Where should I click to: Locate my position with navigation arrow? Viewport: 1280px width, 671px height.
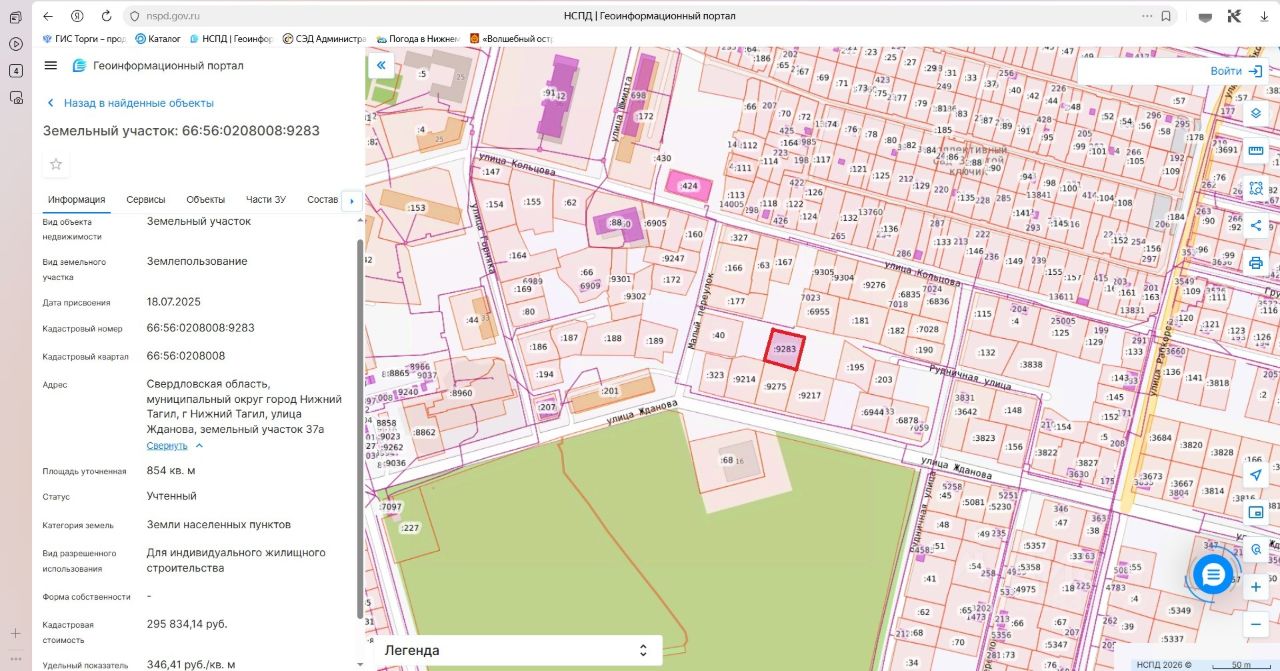pyautogui.click(x=1256, y=474)
